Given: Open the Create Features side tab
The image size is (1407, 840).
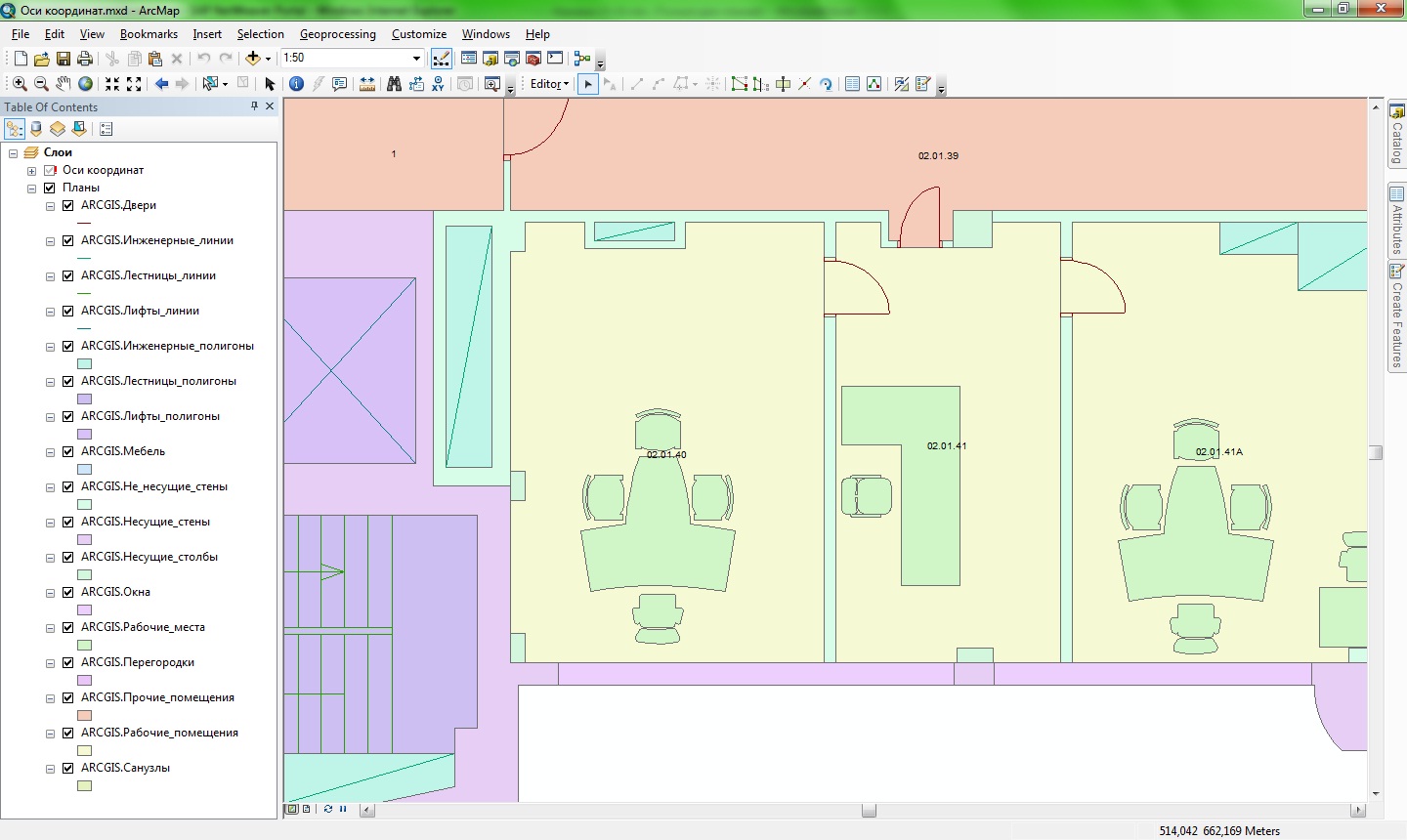Looking at the screenshot, I should point(1397,316).
